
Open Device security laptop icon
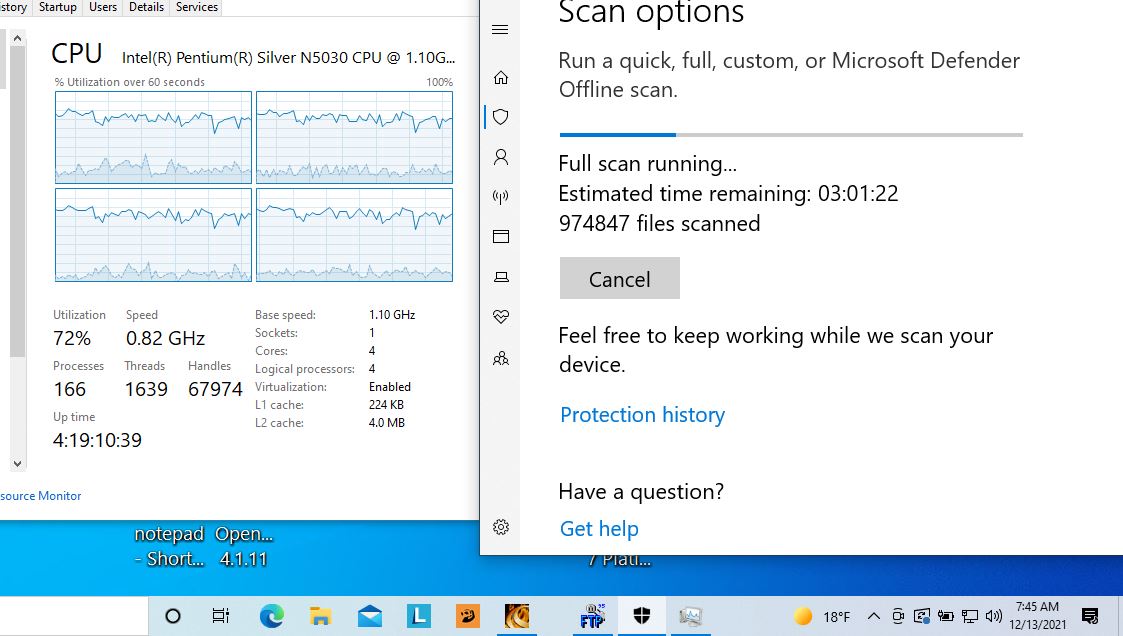(x=501, y=277)
